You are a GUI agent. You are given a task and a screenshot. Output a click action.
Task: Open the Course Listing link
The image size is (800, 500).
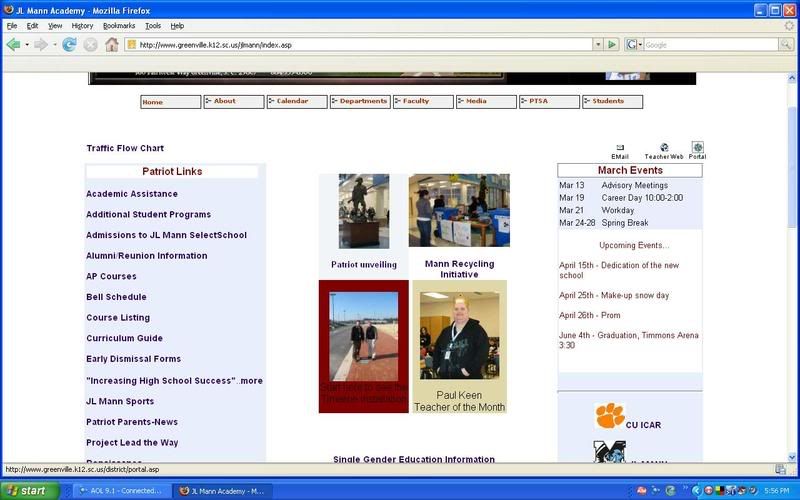pos(118,318)
